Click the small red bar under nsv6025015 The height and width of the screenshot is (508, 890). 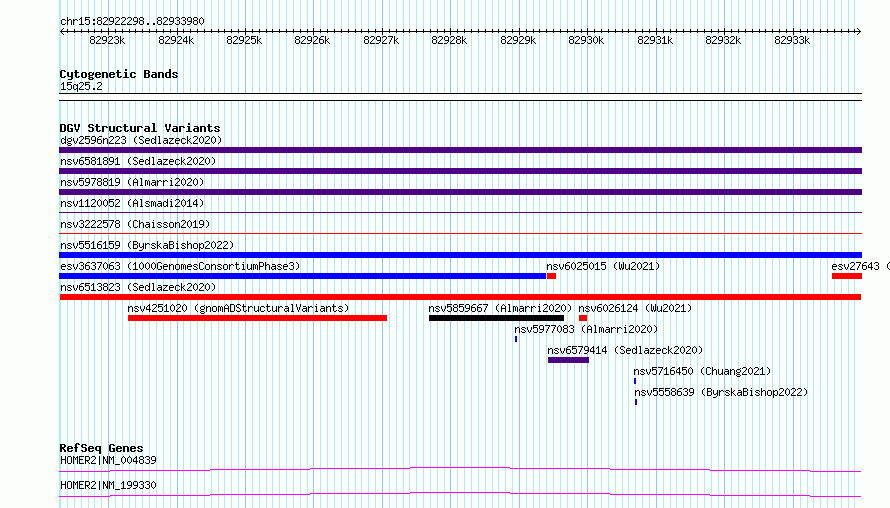coord(551,276)
